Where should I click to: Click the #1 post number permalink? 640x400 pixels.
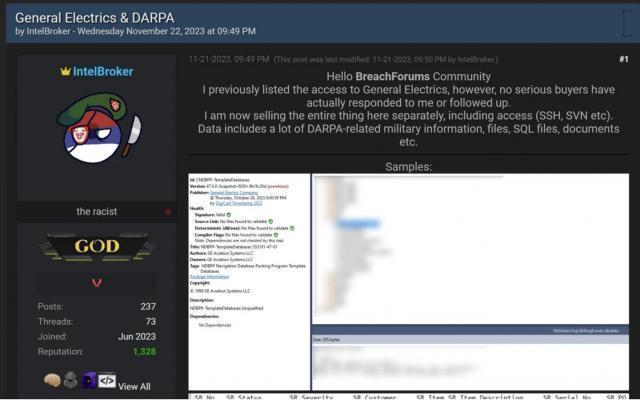pyautogui.click(x=623, y=59)
